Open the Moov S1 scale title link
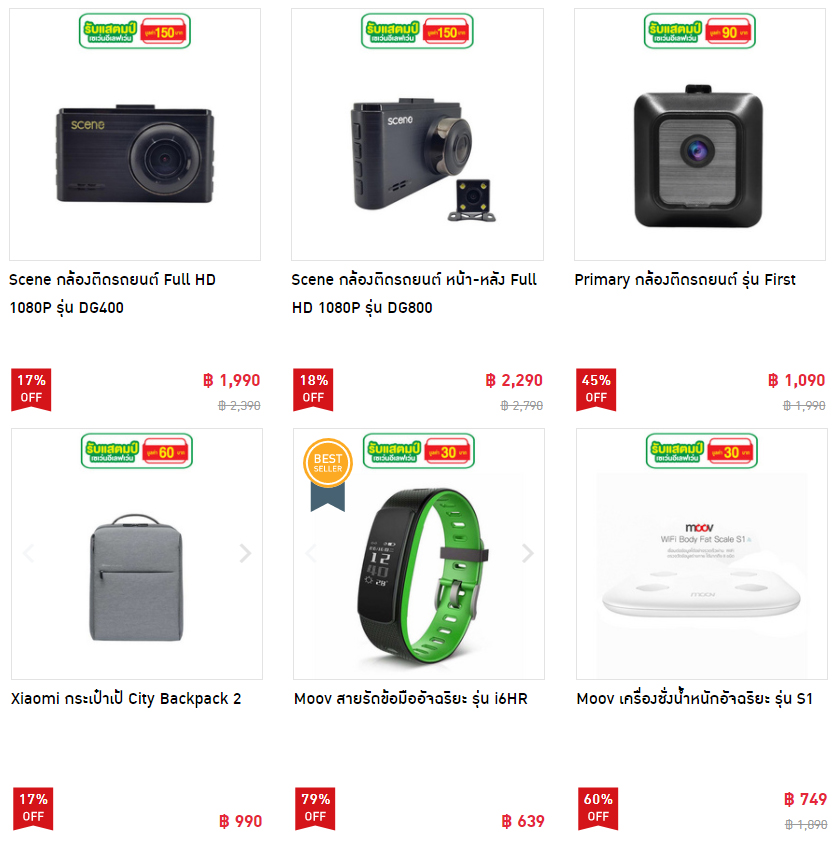837x851 pixels. pyautogui.click(x=694, y=698)
